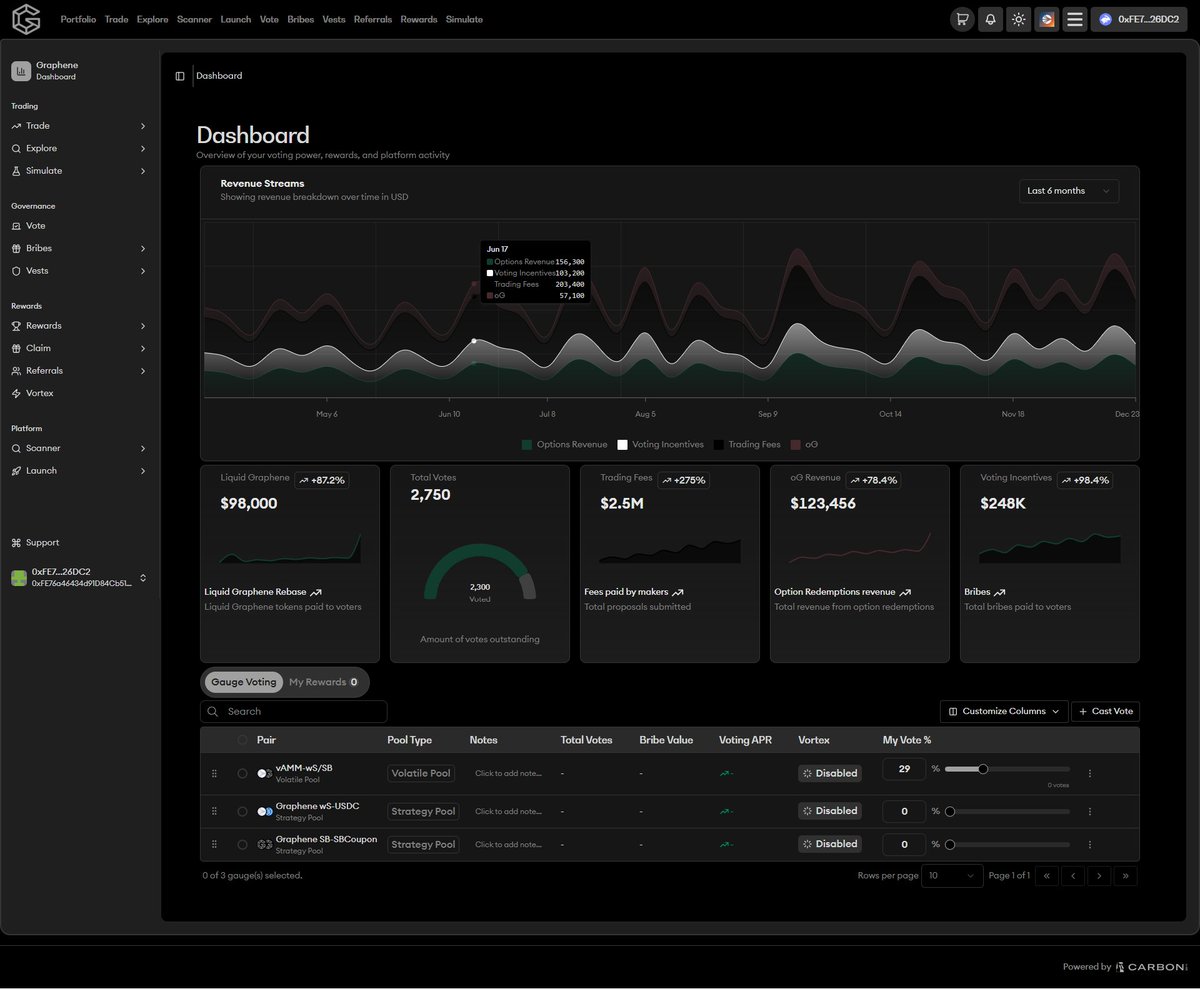
Task: Open row options for Graphene wS-USDC
Action: pos(1090,811)
